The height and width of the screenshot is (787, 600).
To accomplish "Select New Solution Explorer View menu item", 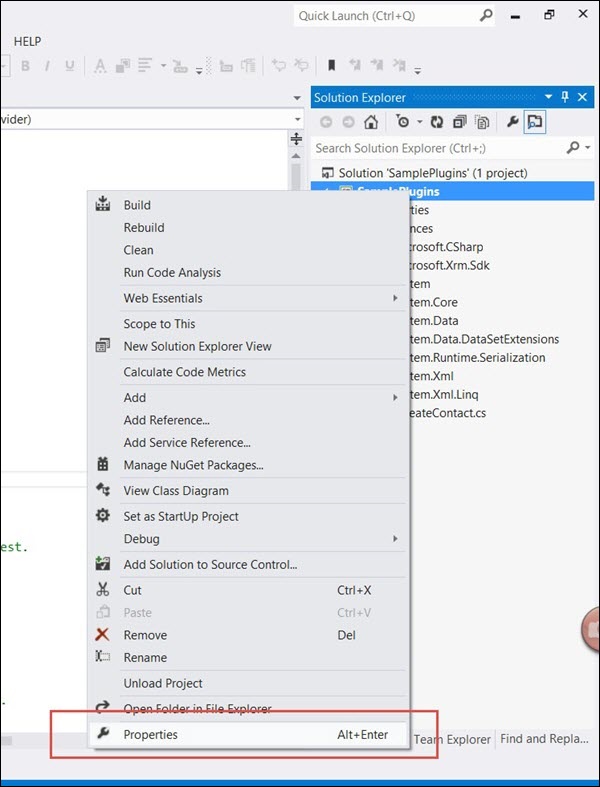I will click(x=249, y=346).
